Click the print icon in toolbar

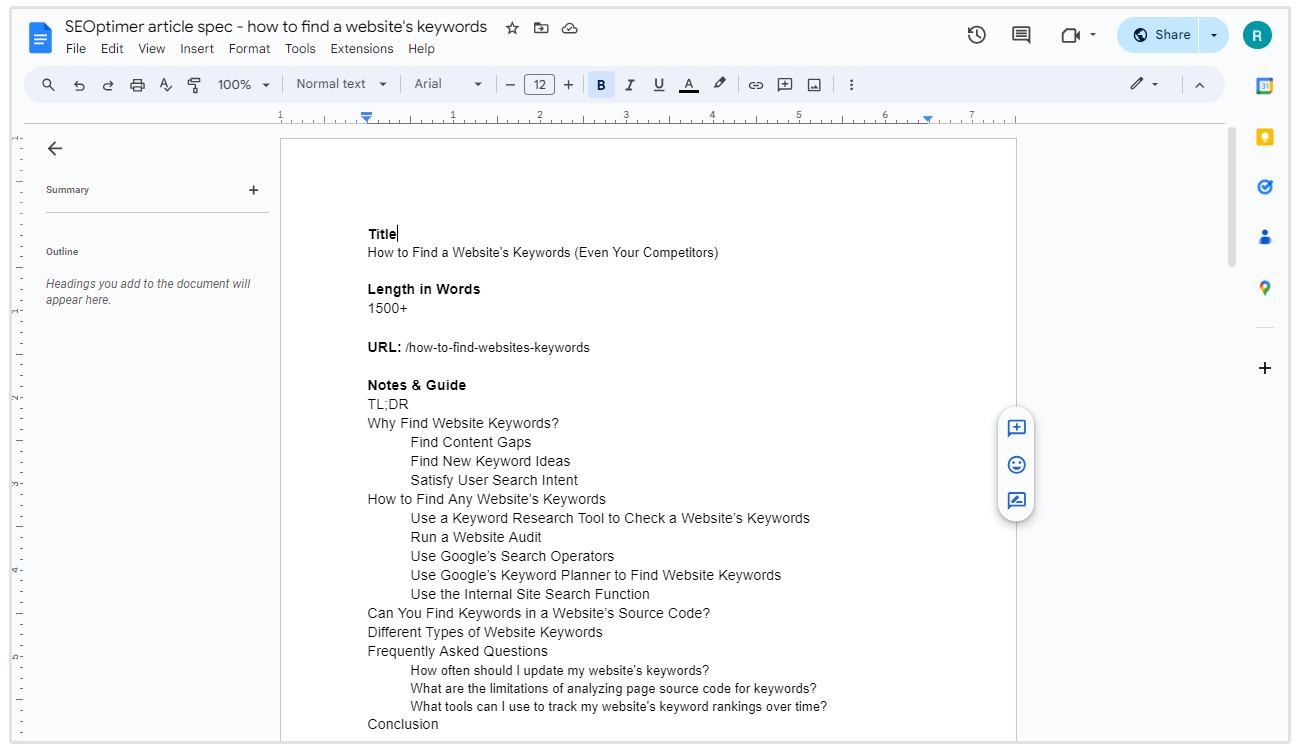[137, 85]
